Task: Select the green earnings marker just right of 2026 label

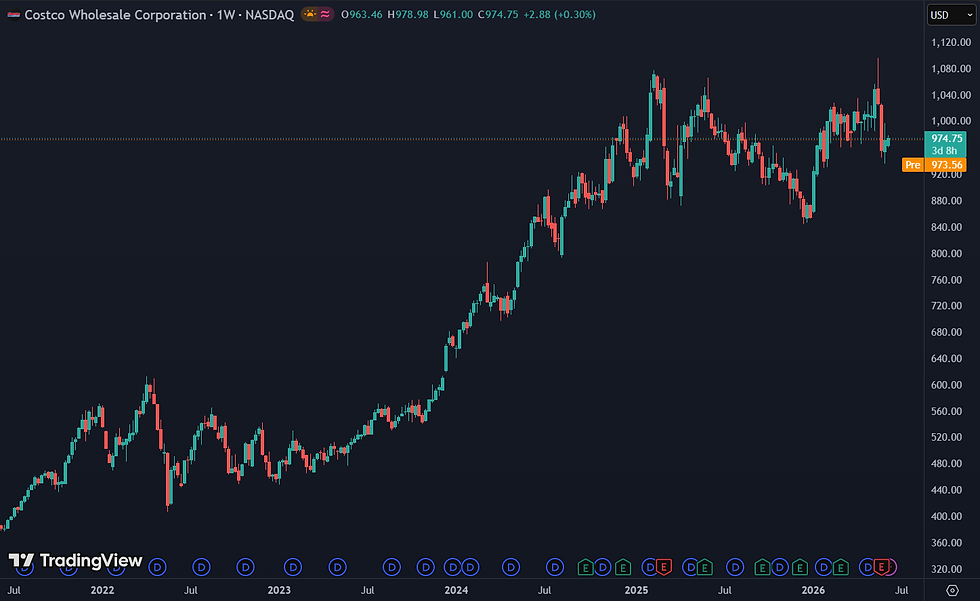Action: tap(841, 567)
